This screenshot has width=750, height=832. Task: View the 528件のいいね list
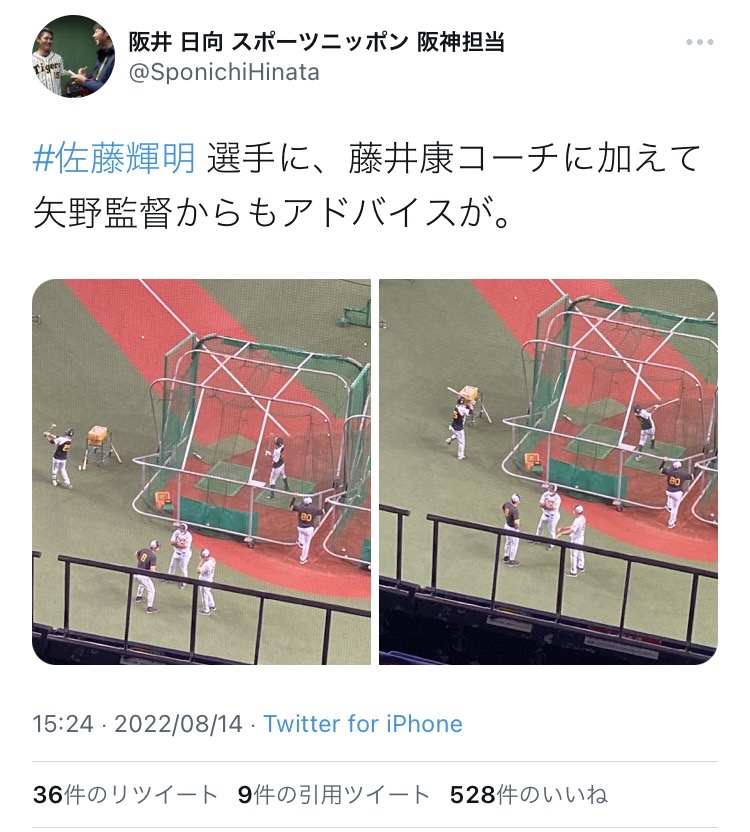pyautogui.click(x=529, y=795)
